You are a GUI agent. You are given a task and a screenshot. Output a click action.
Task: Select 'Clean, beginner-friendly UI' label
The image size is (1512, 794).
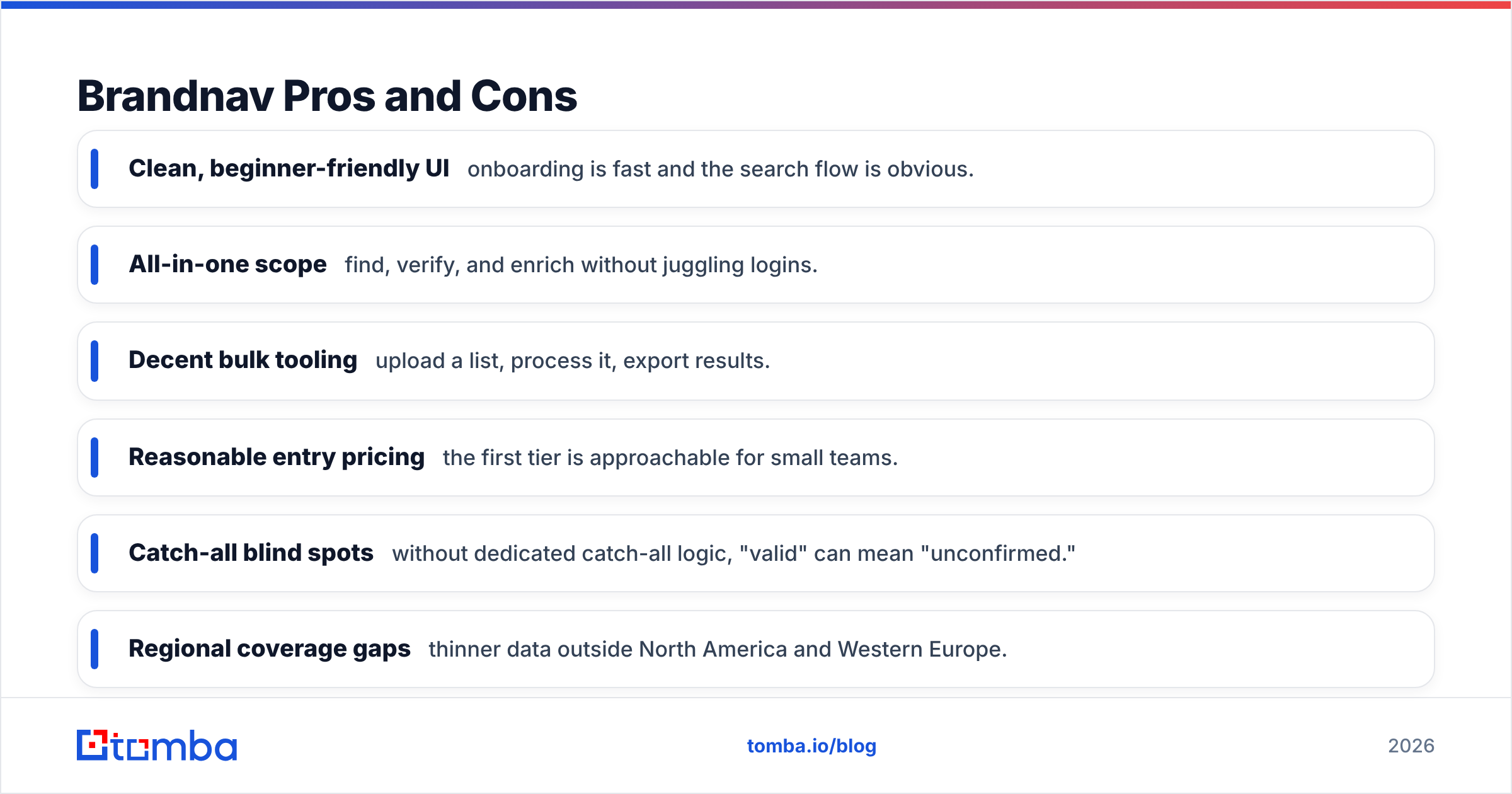(x=289, y=169)
